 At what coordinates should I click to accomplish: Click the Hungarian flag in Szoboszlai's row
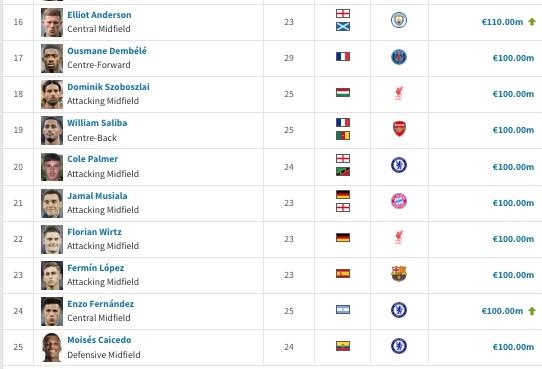343,93
